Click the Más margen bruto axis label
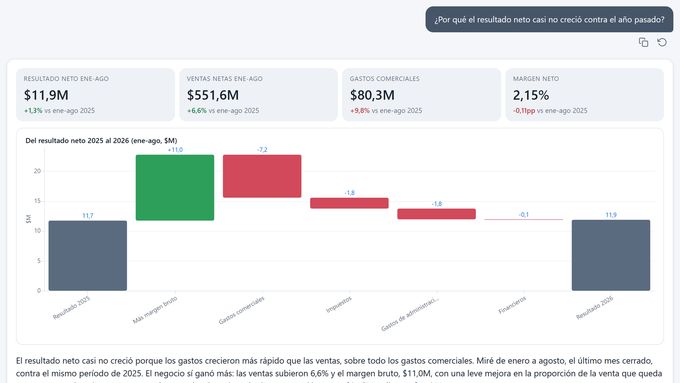680x383 pixels. click(x=155, y=310)
